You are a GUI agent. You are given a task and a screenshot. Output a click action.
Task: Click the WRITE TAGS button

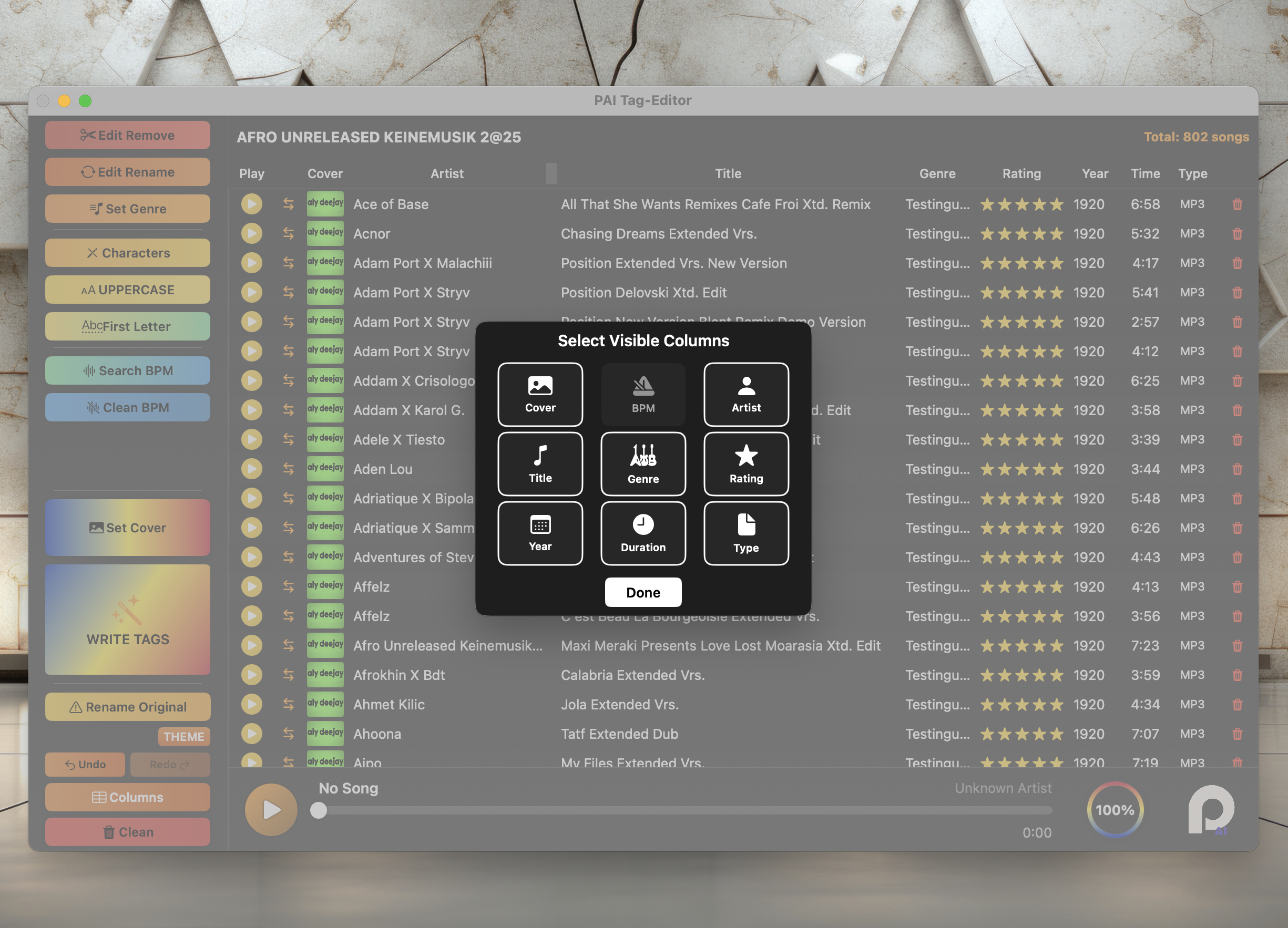click(128, 620)
